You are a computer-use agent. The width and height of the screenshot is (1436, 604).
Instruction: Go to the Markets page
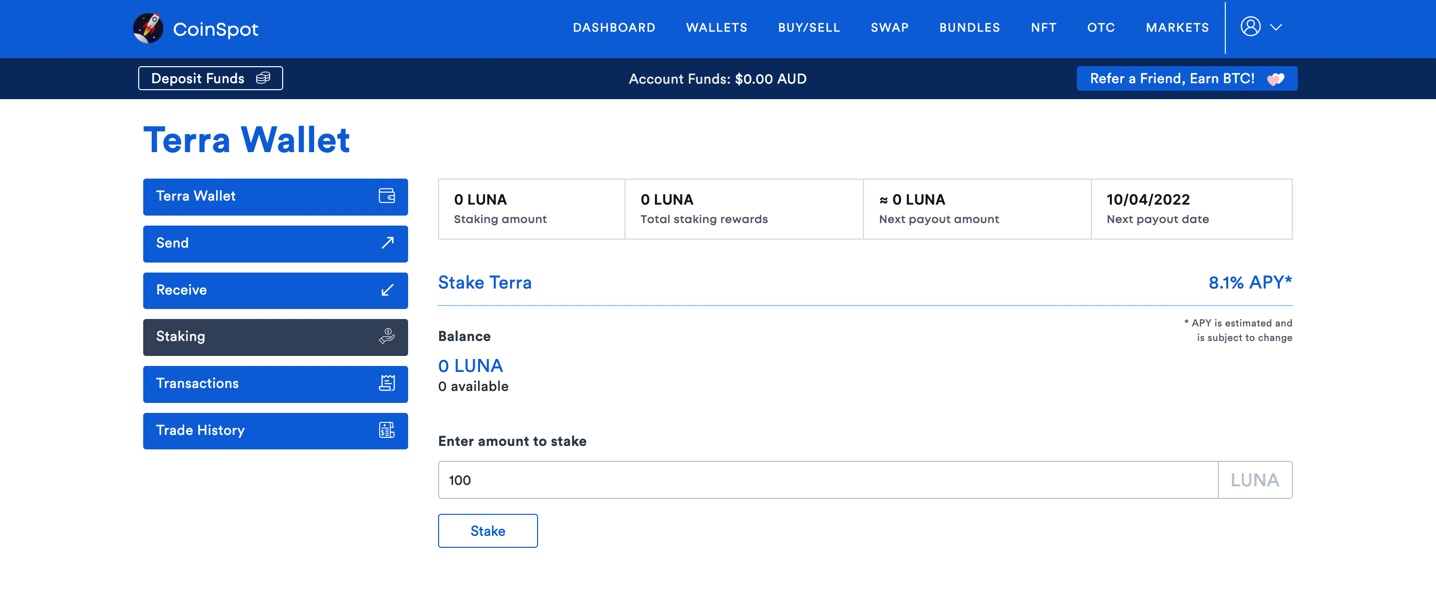[x=1177, y=28]
